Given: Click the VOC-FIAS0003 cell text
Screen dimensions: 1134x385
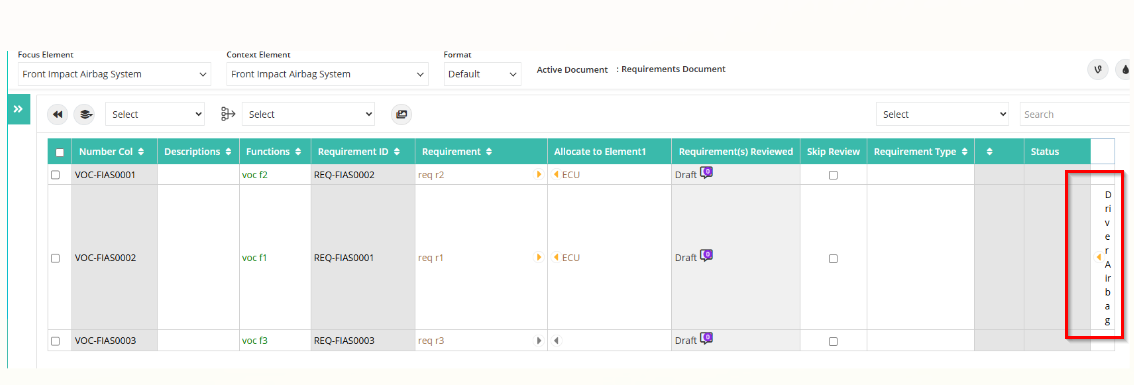Looking at the screenshot, I should (106, 340).
